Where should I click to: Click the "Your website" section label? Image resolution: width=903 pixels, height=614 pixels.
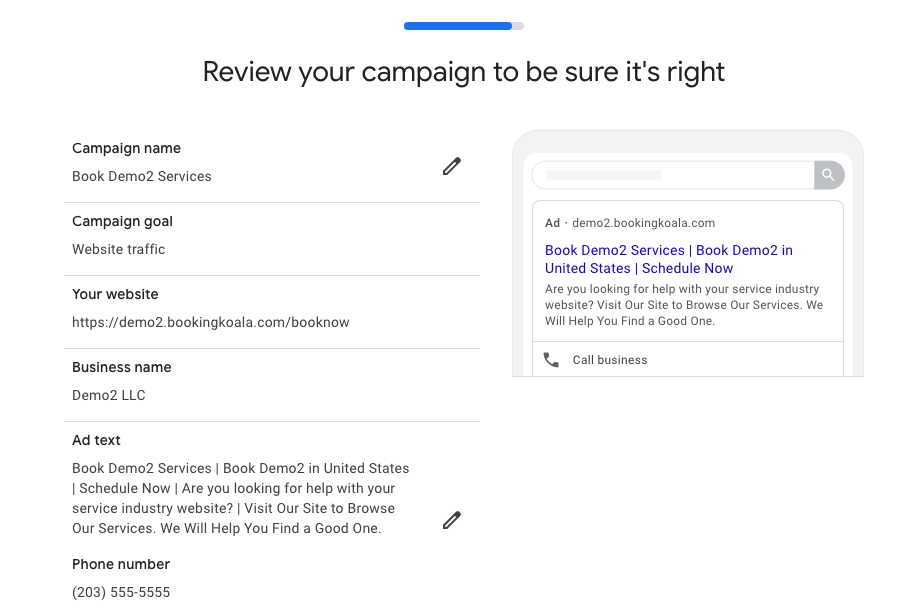(x=115, y=294)
